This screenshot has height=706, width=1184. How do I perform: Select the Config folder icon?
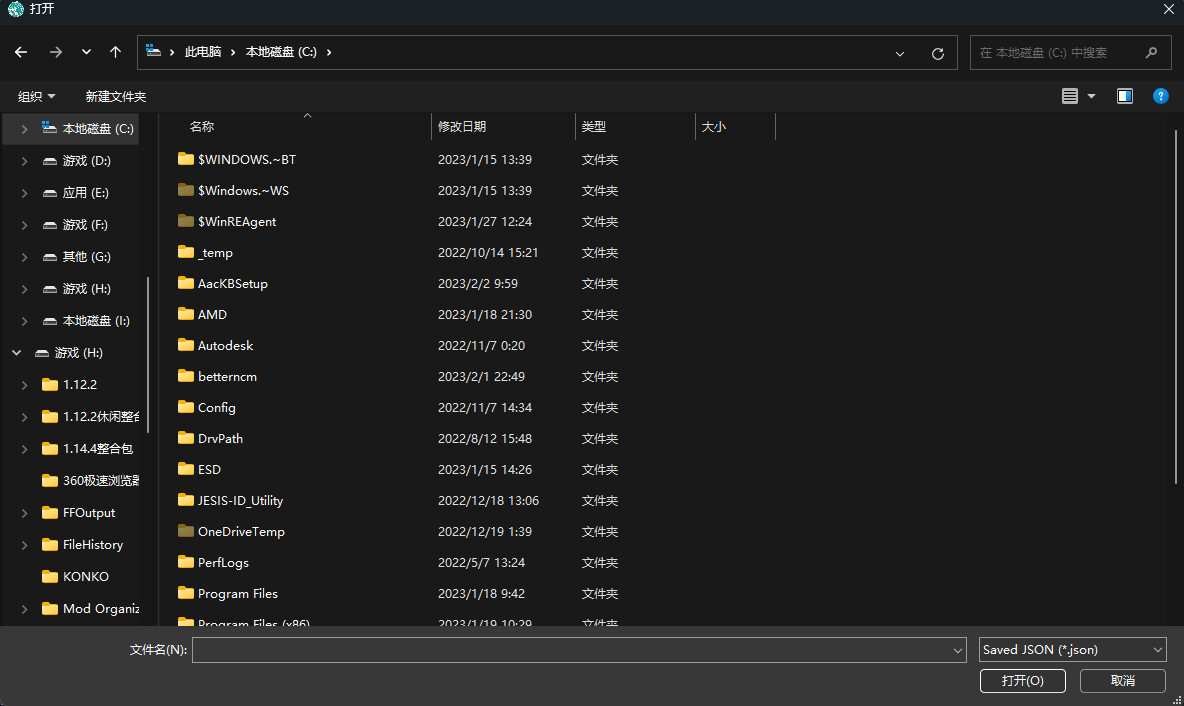tap(186, 406)
